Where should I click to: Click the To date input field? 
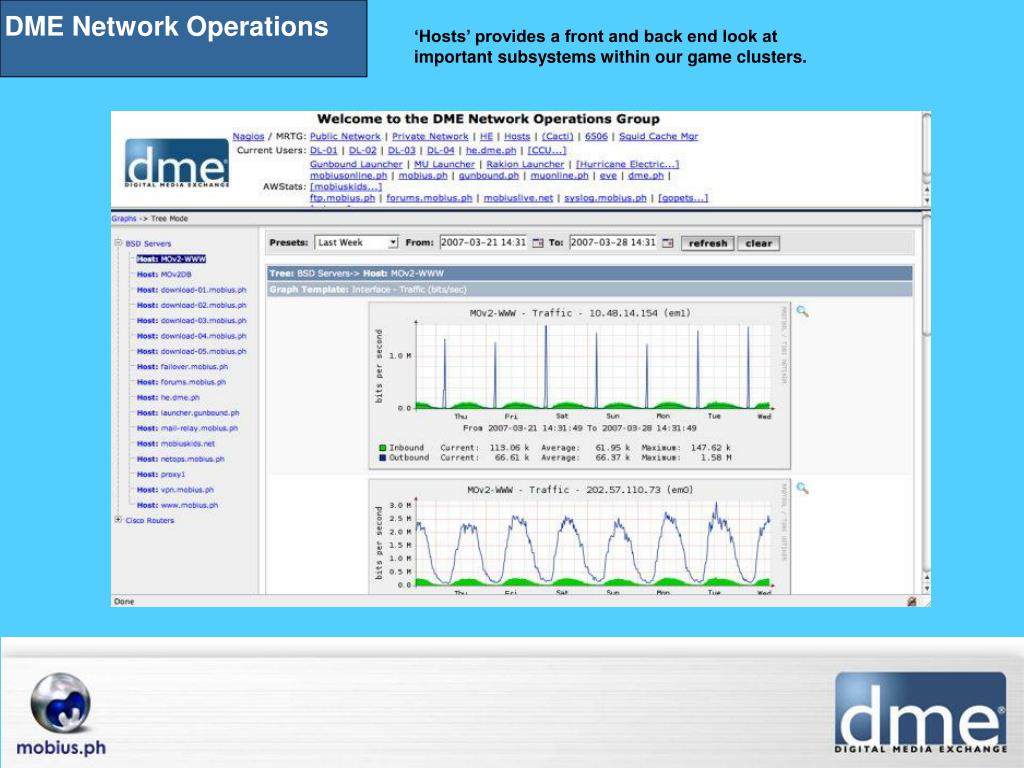click(613, 242)
